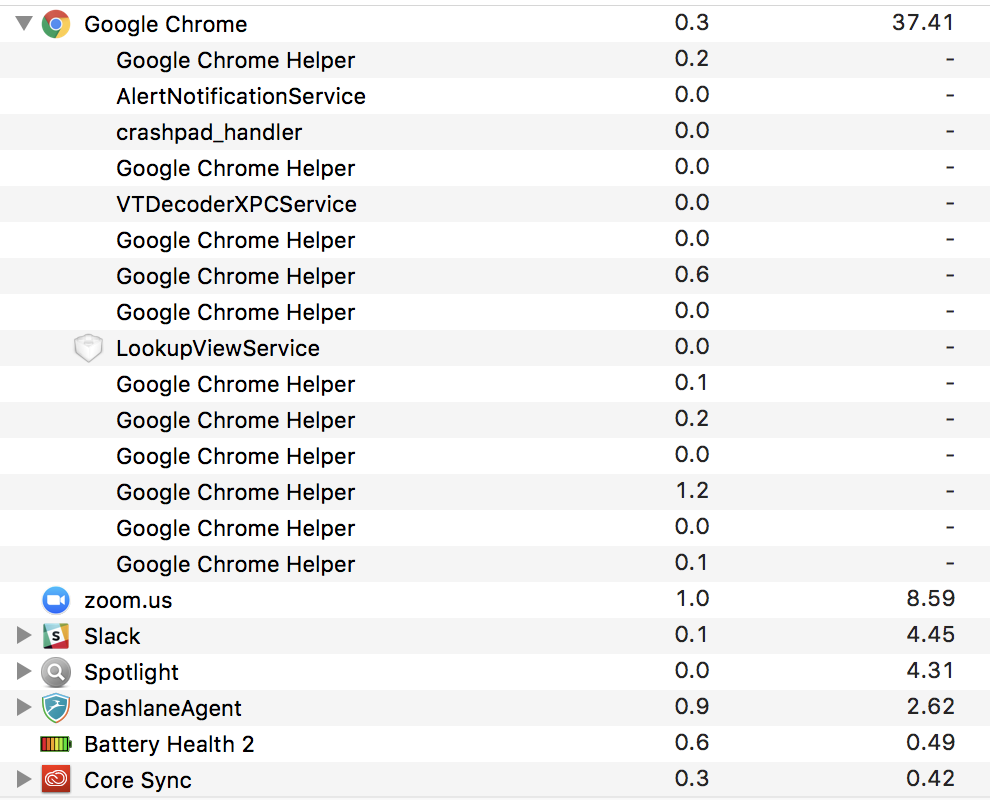Expand the DashlaneAgent process group

click(x=24, y=708)
